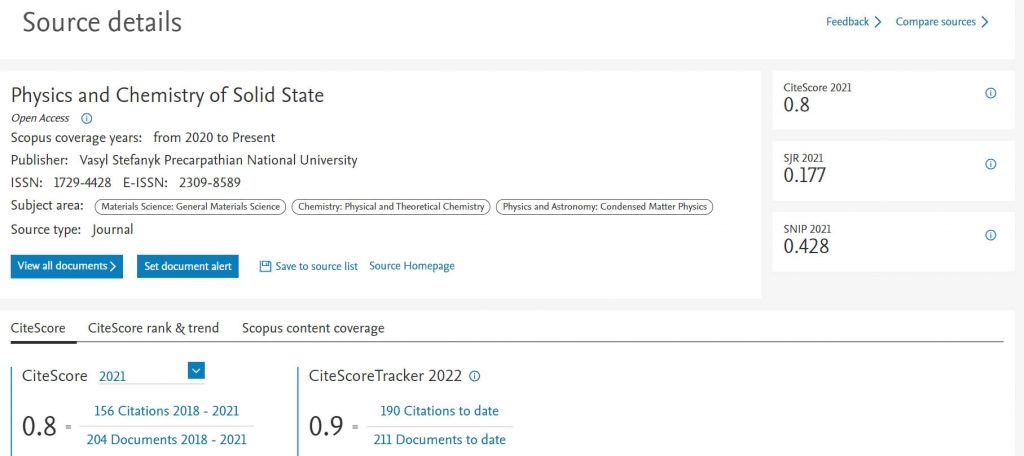Click the 190 Citations to date link

pyautogui.click(x=439, y=411)
